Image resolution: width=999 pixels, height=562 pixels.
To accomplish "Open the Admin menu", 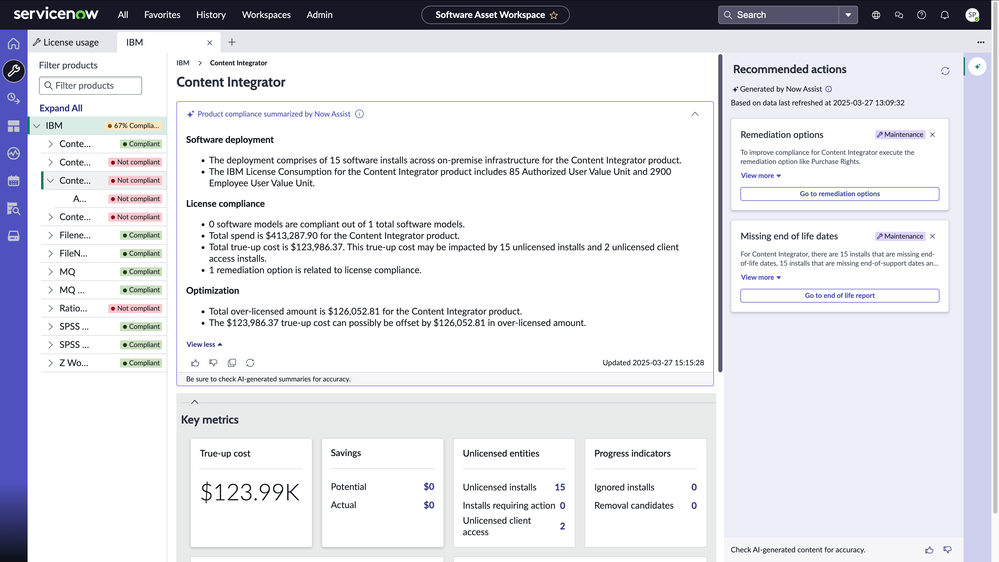I will point(319,15).
